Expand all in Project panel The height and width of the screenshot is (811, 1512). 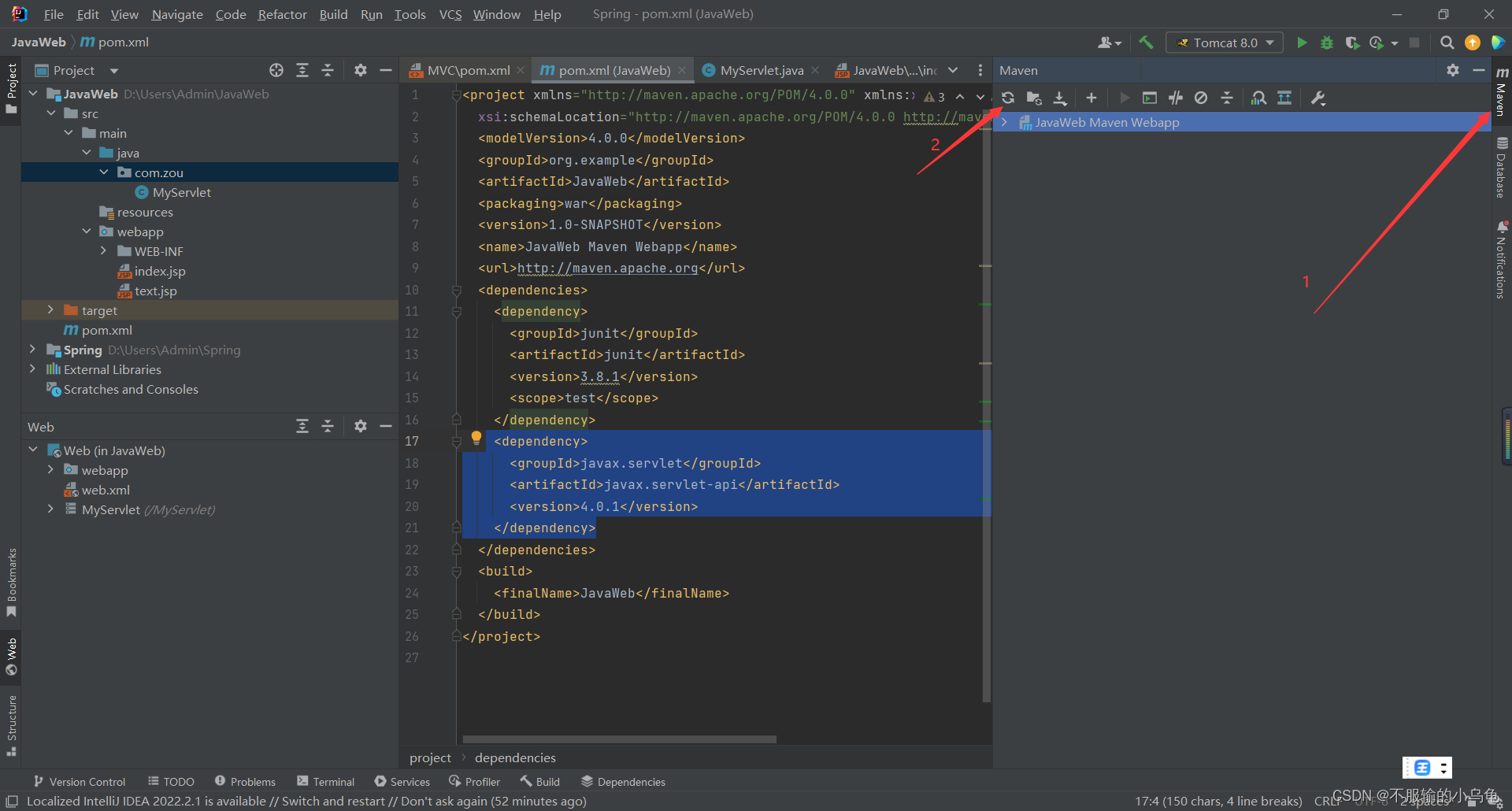(302, 70)
